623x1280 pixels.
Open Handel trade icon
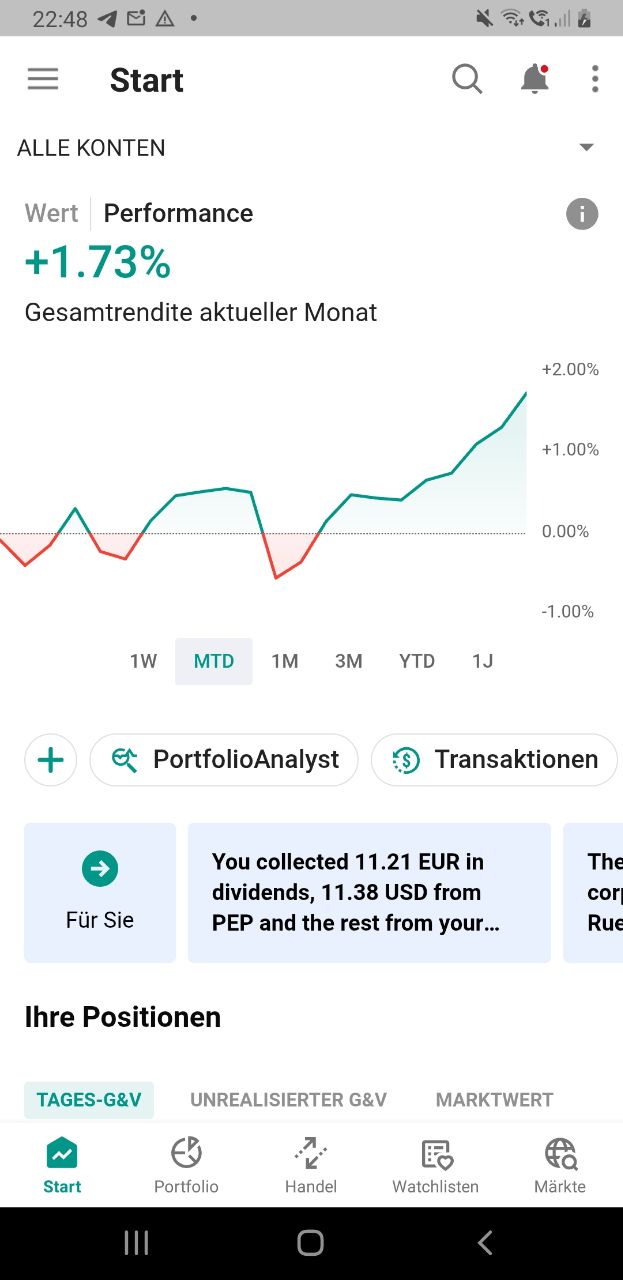(x=311, y=1166)
